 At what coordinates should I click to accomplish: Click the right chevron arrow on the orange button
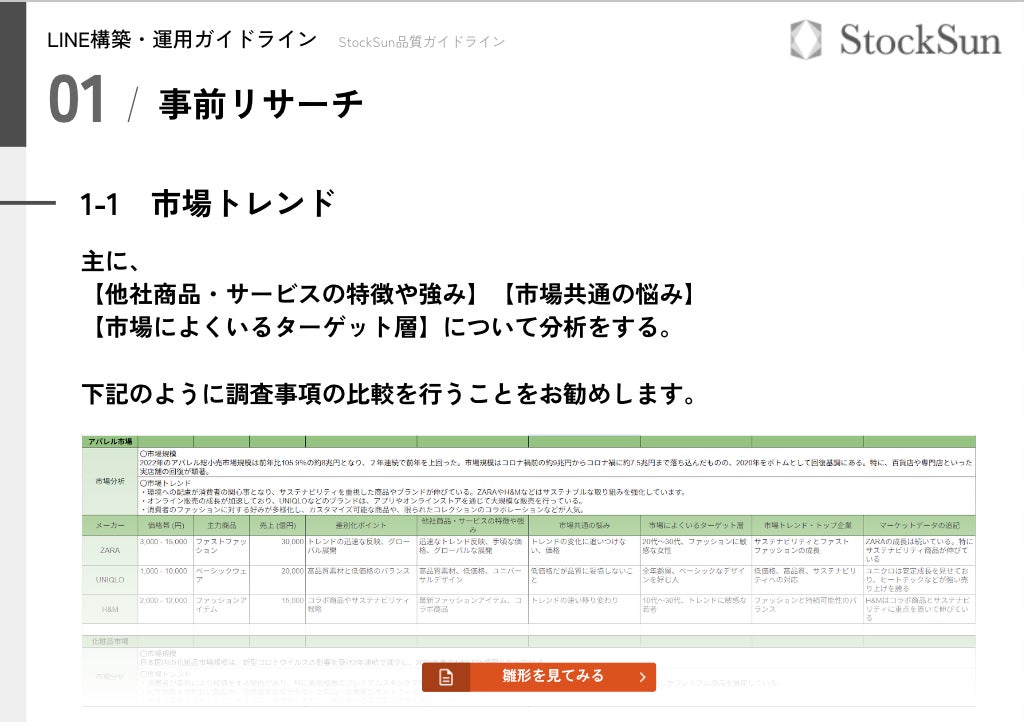643,677
